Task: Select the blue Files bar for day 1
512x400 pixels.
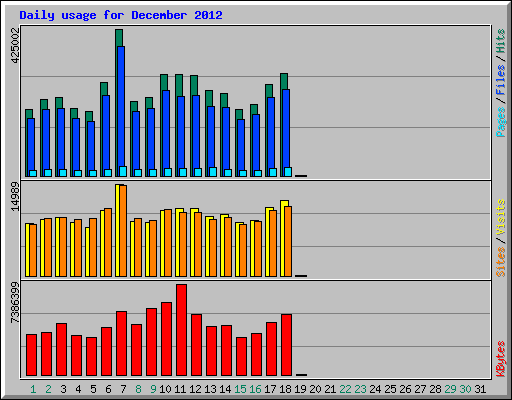Action: (31, 144)
